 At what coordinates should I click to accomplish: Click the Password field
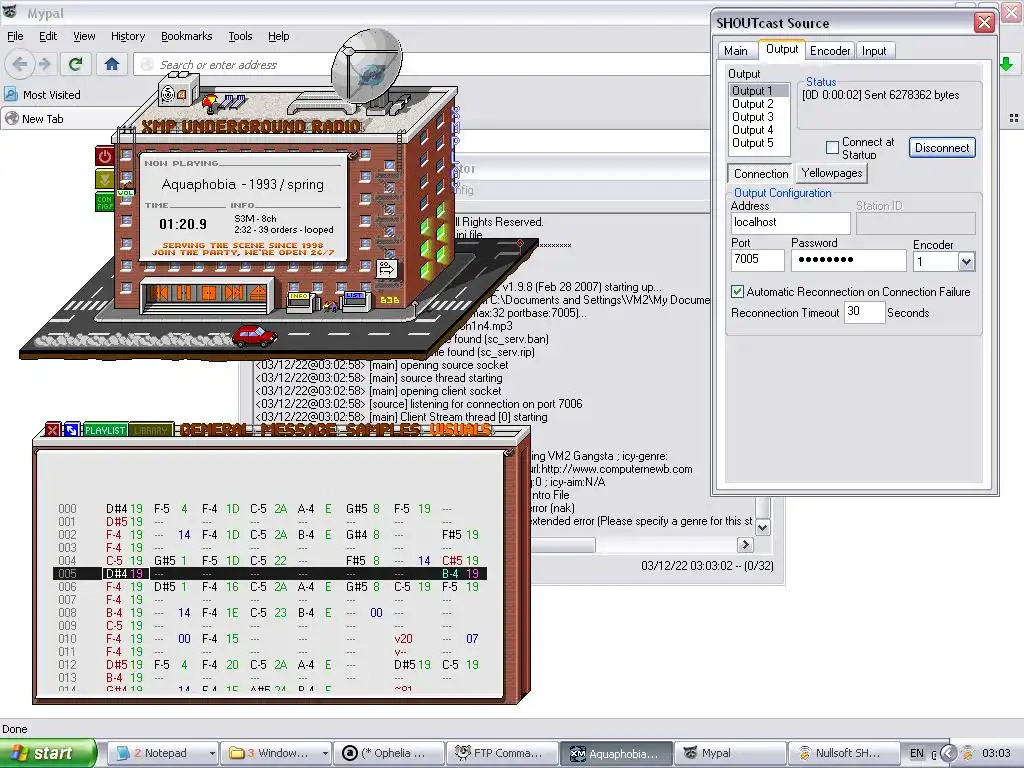coord(848,260)
